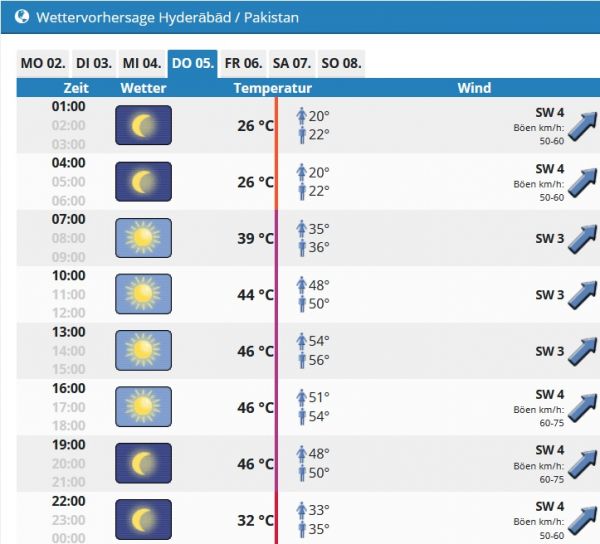Click the moon weather icon at 01:00
Screen dimensions: 600x544
click(x=143, y=125)
